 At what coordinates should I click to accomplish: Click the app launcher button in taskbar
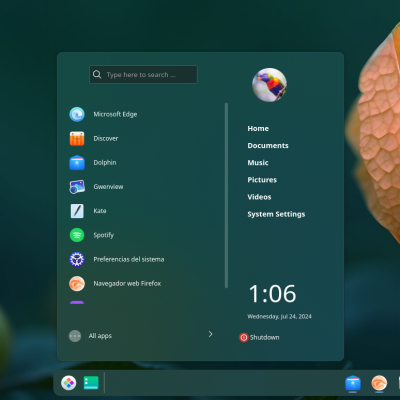[69, 383]
